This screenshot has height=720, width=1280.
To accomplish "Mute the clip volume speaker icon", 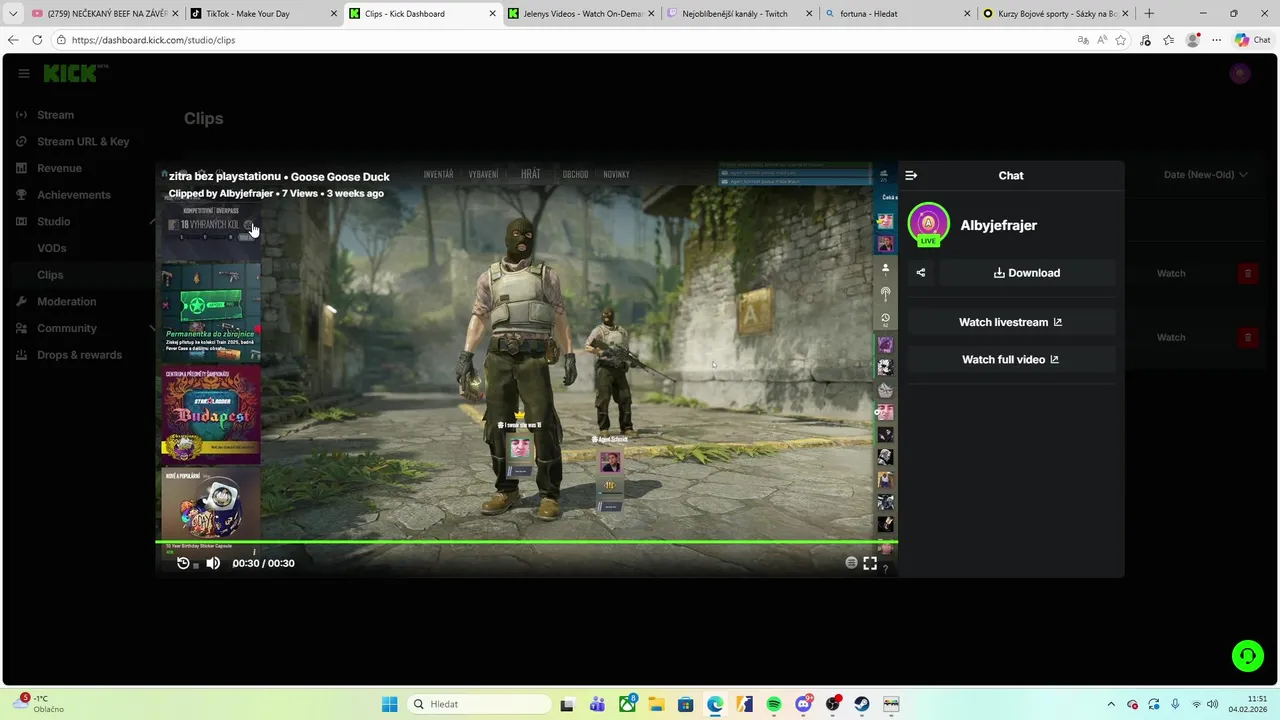I will coord(213,563).
